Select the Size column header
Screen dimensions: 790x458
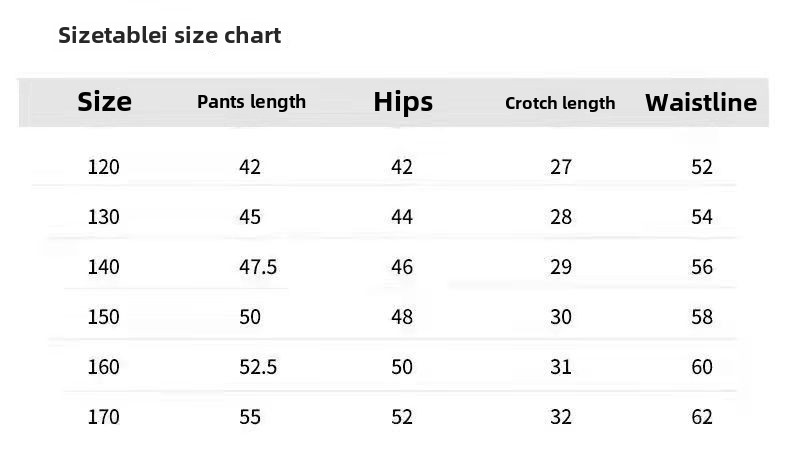[104, 102]
